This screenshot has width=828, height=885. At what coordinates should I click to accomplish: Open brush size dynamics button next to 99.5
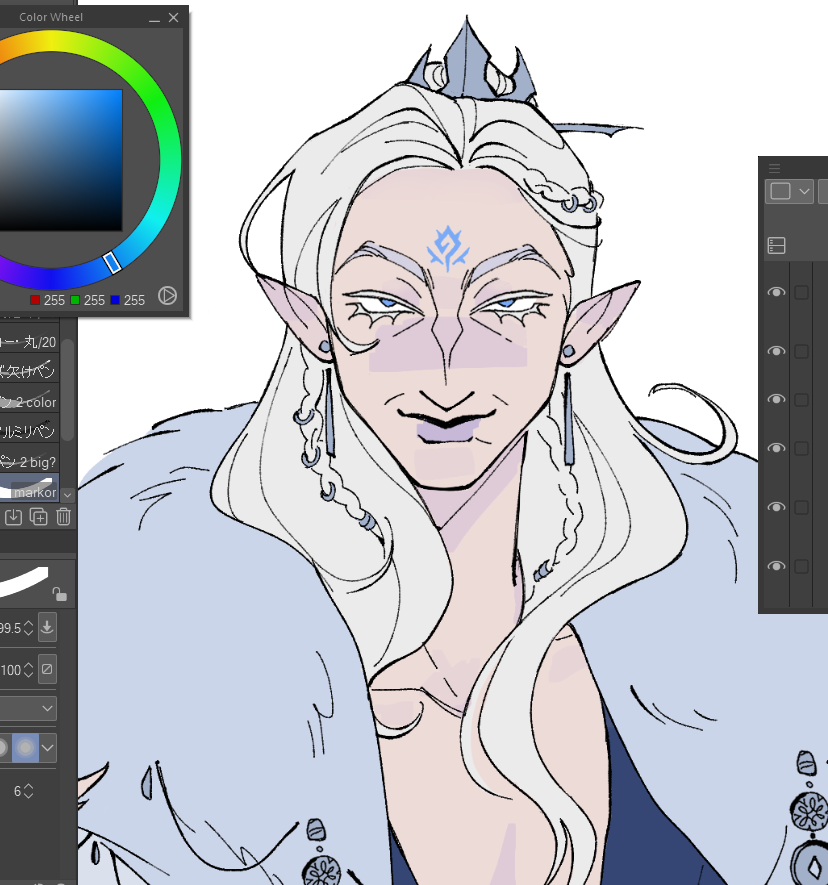pyautogui.click(x=47, y=627)
